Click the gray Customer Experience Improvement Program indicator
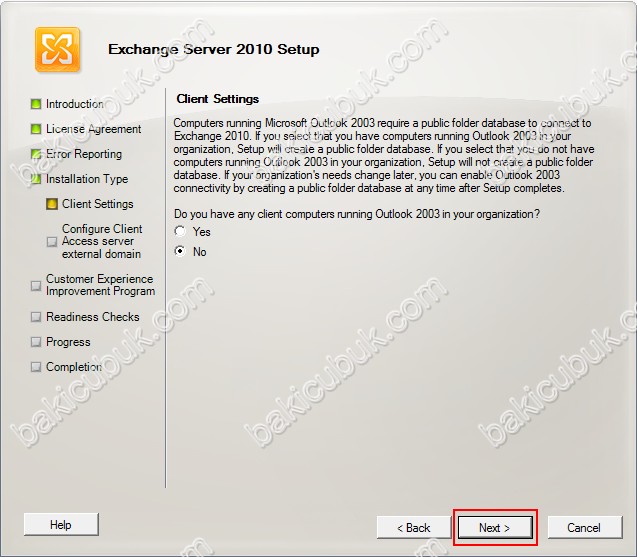This screenshot has height=557, width=637. pyautogui.click(x=36, y=286)
